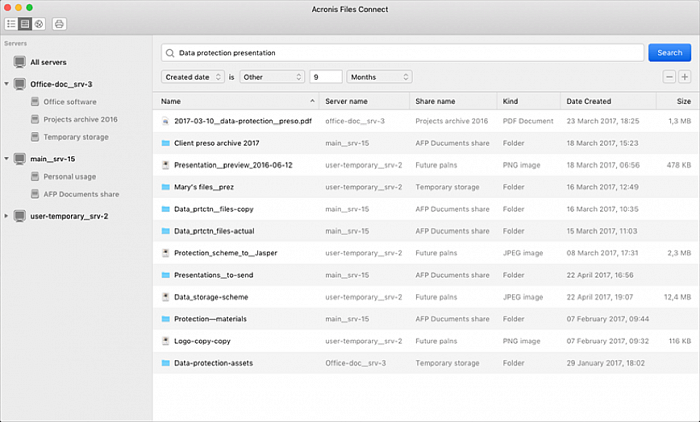Sort by the Share name column header
The width and height of the screenshot is (700, 422).
(x=453, y=101)
